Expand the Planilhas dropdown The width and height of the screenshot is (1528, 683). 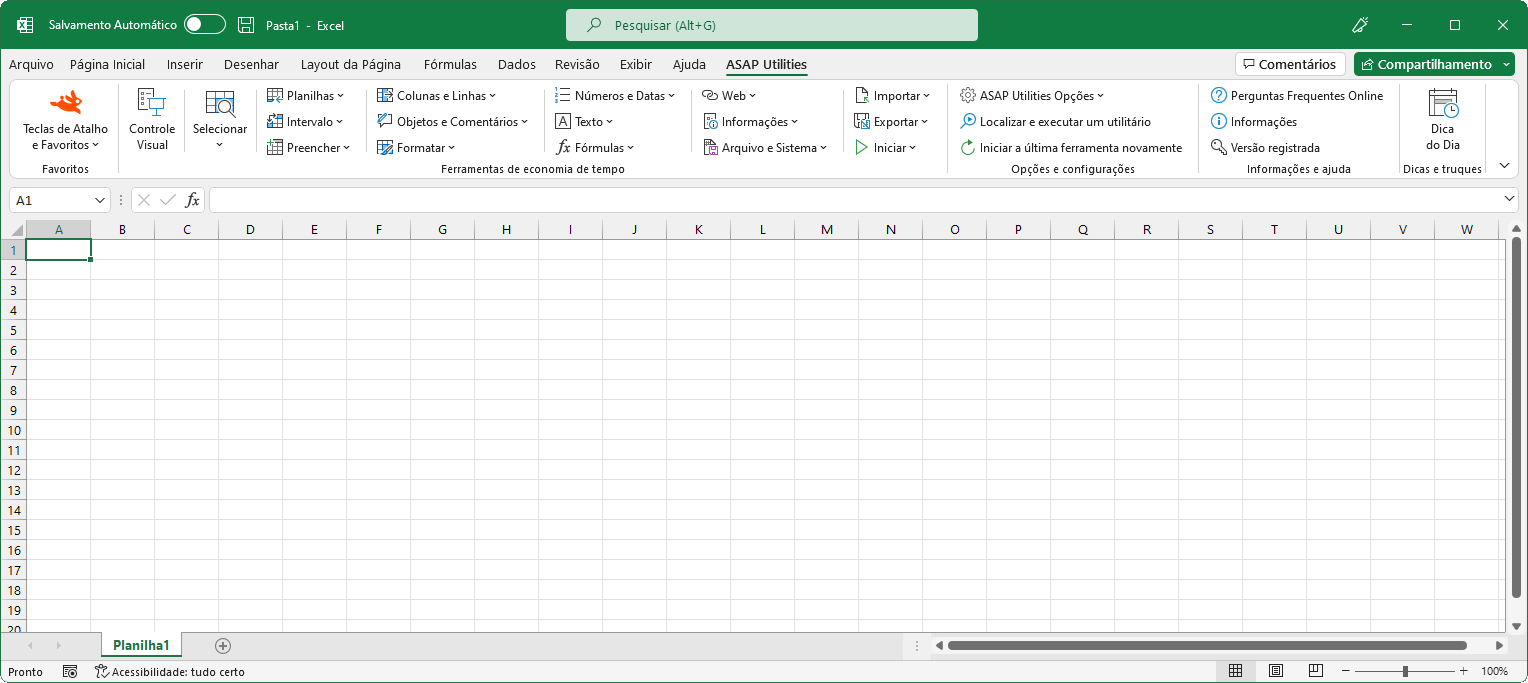point(306,95)
